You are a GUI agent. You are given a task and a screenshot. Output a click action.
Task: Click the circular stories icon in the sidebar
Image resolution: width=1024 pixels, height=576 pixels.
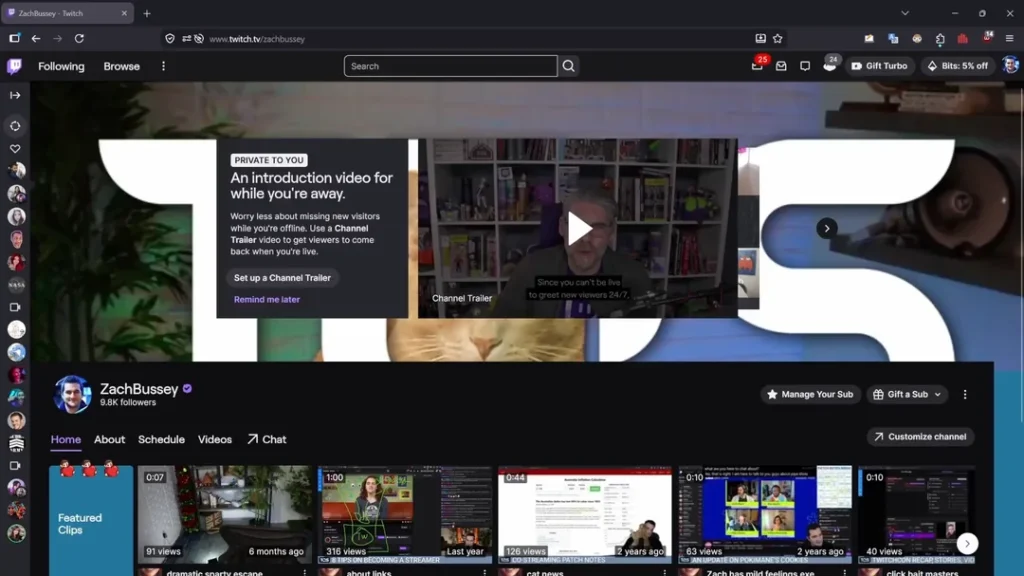click(x=15, y=126)
